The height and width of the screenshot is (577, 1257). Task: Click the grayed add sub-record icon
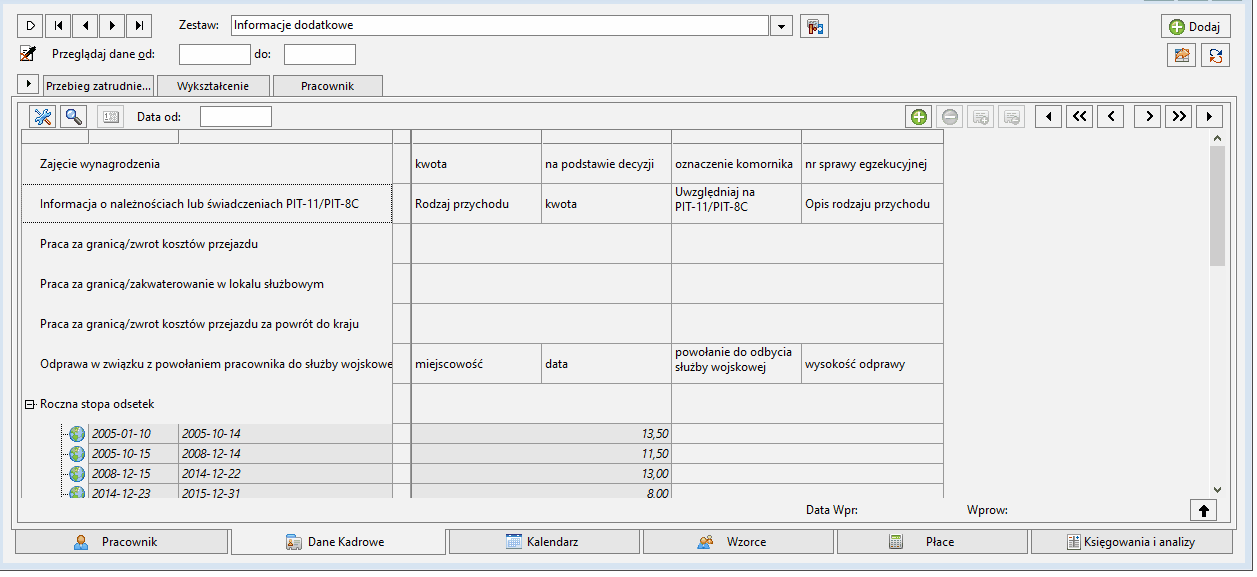pos(981,117)
